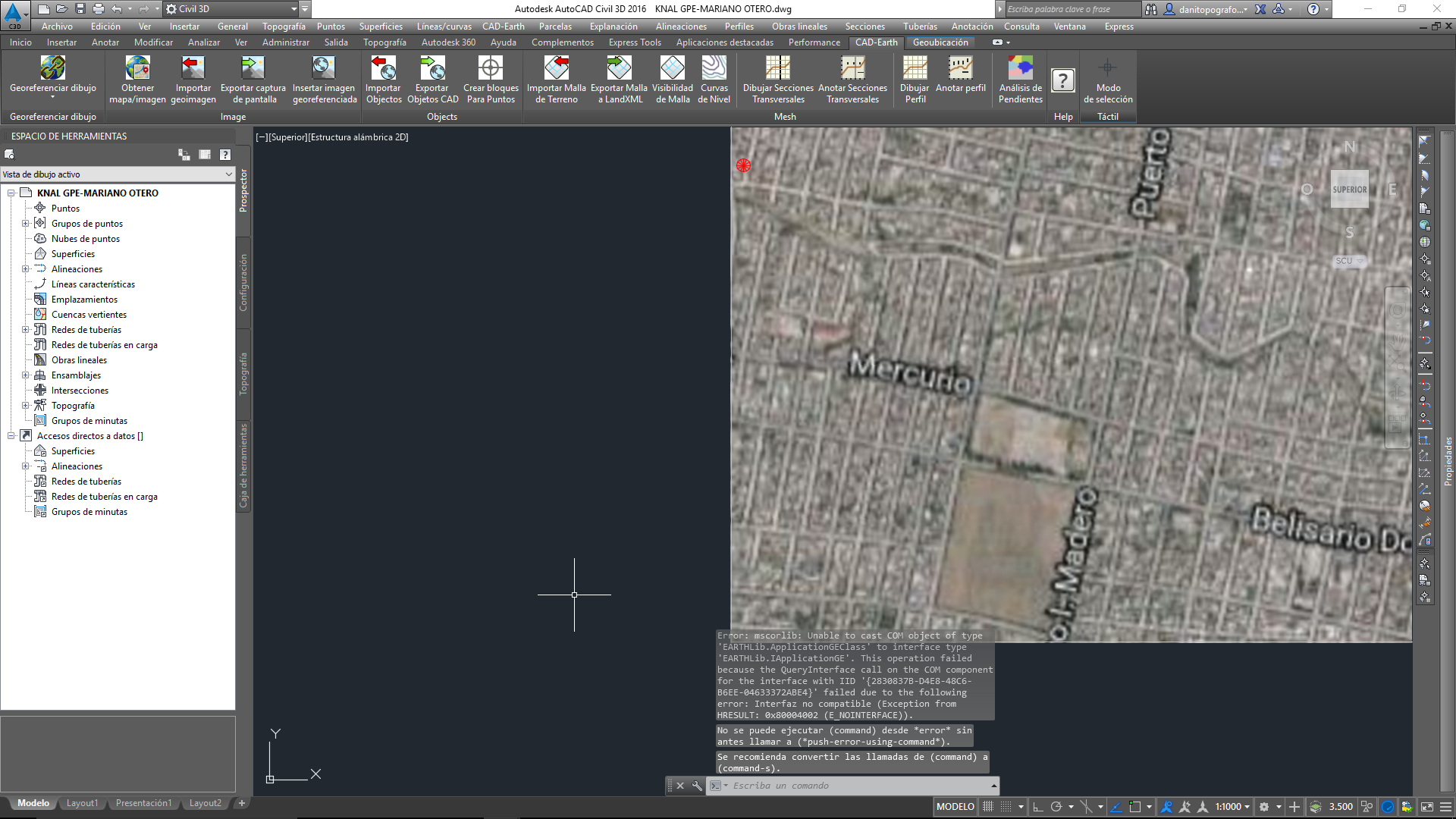Click Anotar perfil icon
This screenshot has height=819, width=1456.
pyautogui.click(x=961, y=68)
